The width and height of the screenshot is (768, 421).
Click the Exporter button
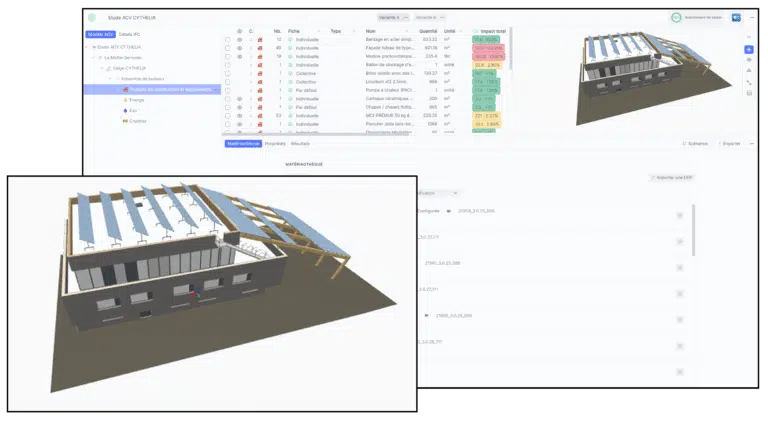point(729,143)
